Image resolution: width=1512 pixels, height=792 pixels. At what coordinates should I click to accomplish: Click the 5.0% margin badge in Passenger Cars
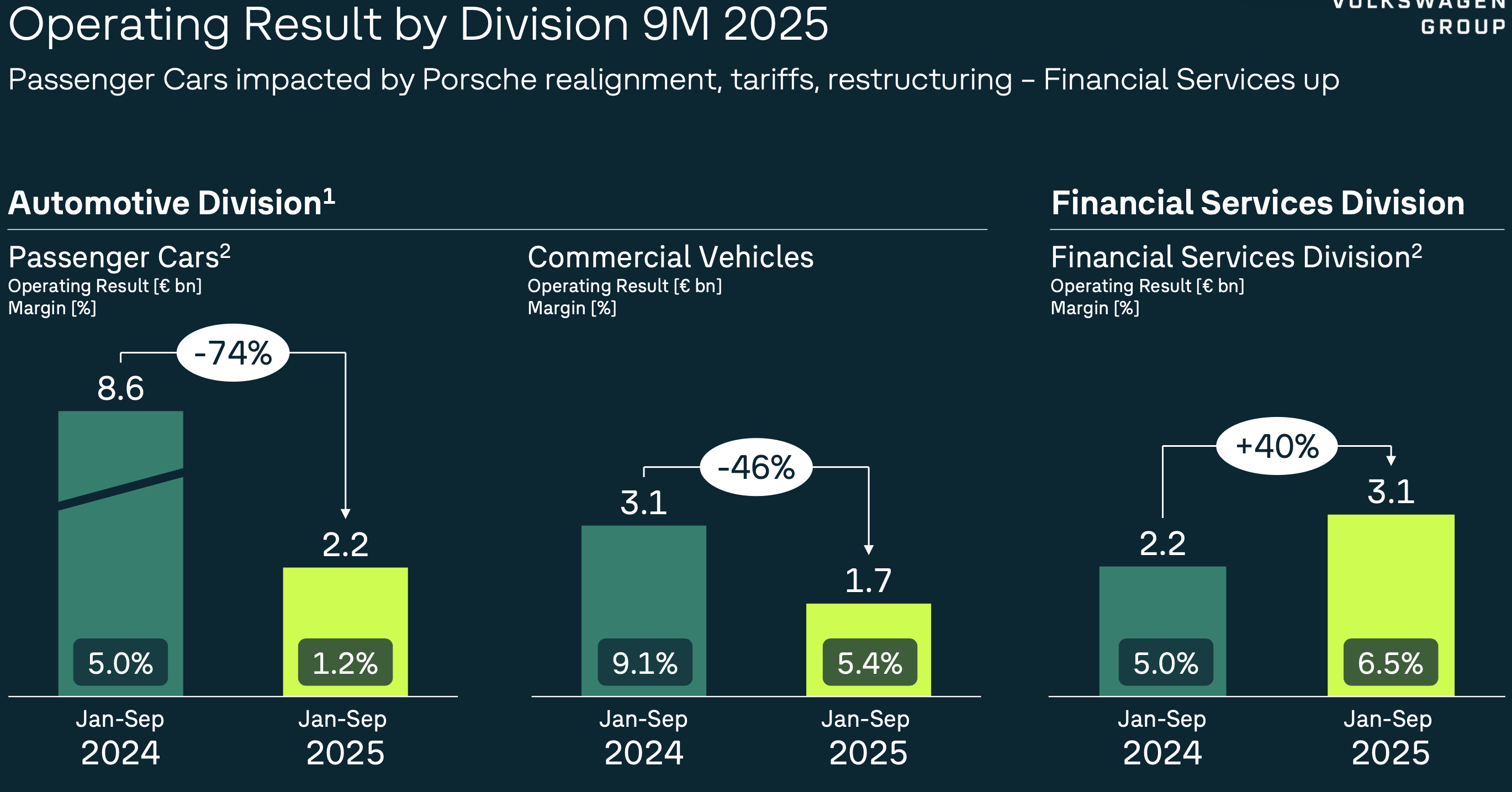pyautogui.click(x=120, y=663)
